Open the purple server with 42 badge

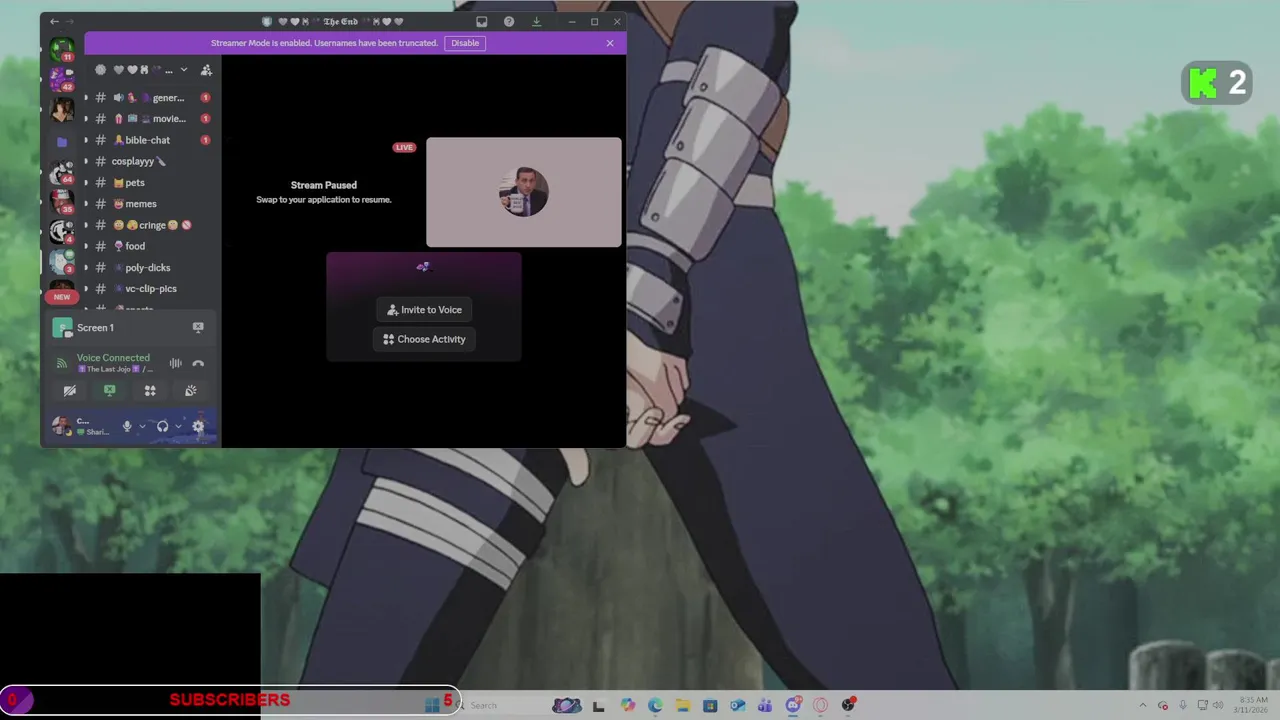[x=62, y=78]
